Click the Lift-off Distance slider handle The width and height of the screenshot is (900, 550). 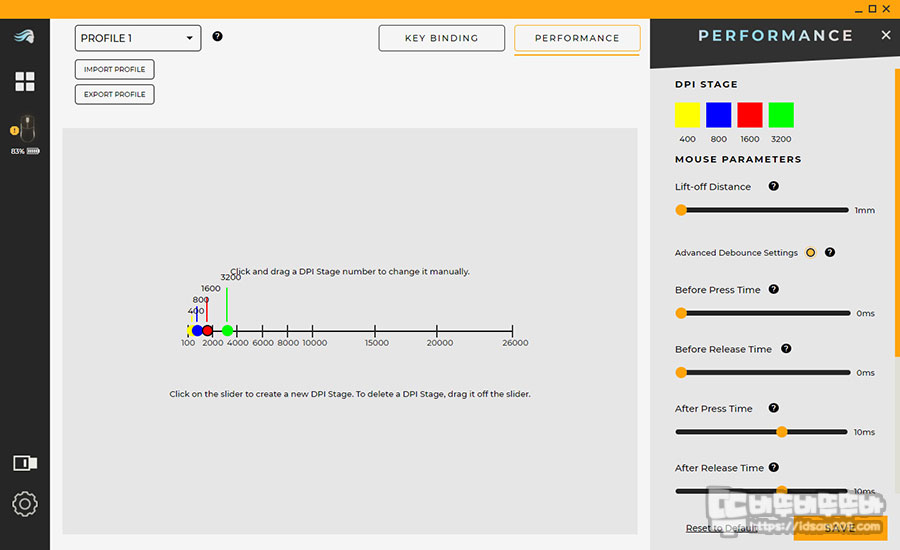pos(681,210)
